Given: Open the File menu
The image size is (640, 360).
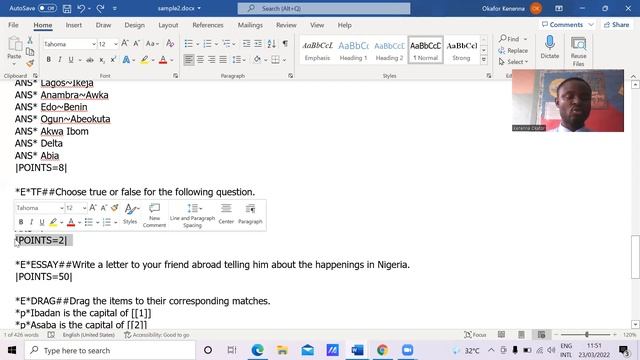Looking at the screenshot, I should point(13,25).
